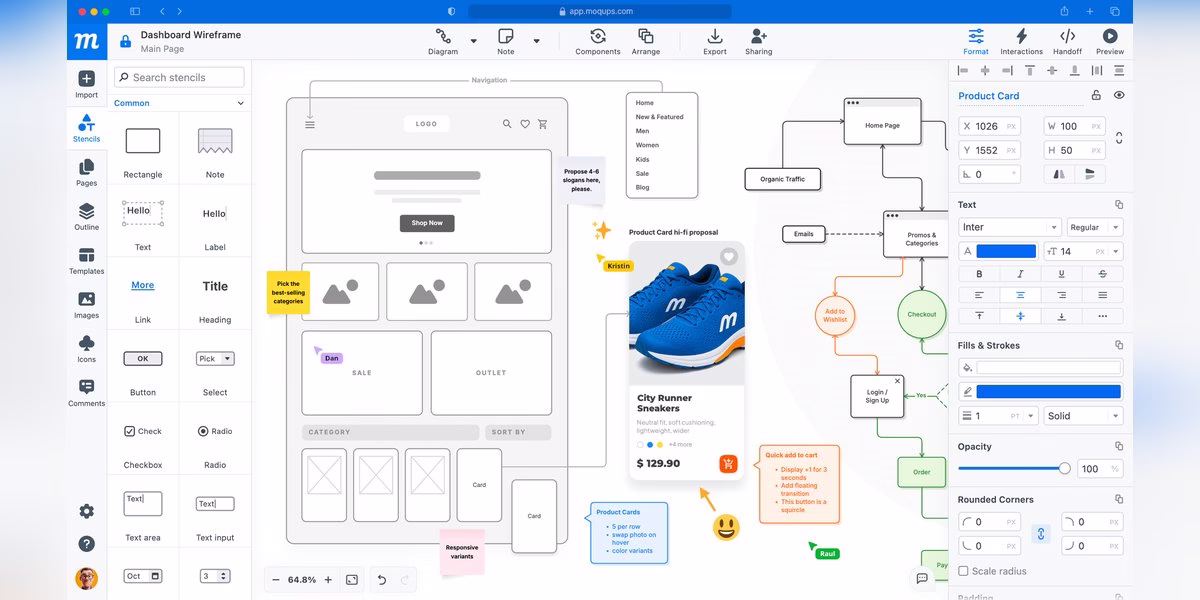Open the Import panel
1200x600 pixels.
tap(87, 85)
